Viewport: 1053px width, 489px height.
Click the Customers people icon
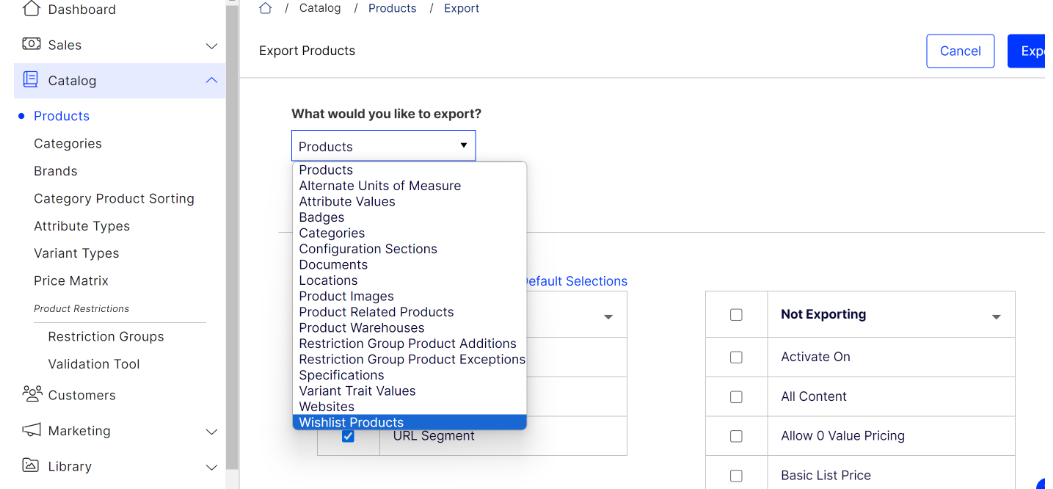(32, 394)
